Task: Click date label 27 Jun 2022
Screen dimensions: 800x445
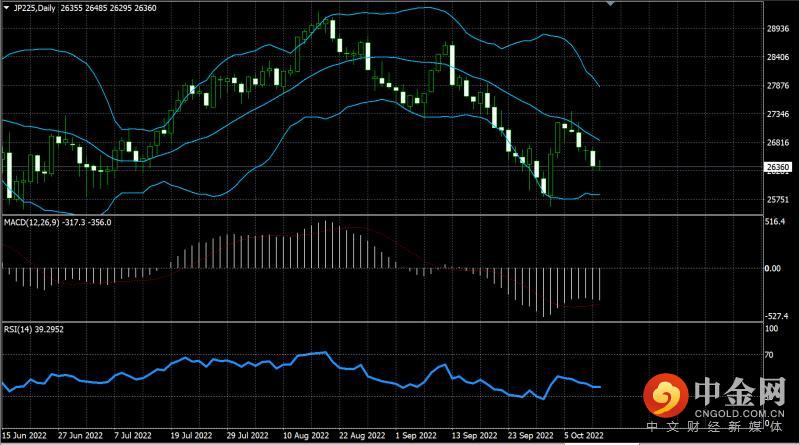Action: point(80,435)
